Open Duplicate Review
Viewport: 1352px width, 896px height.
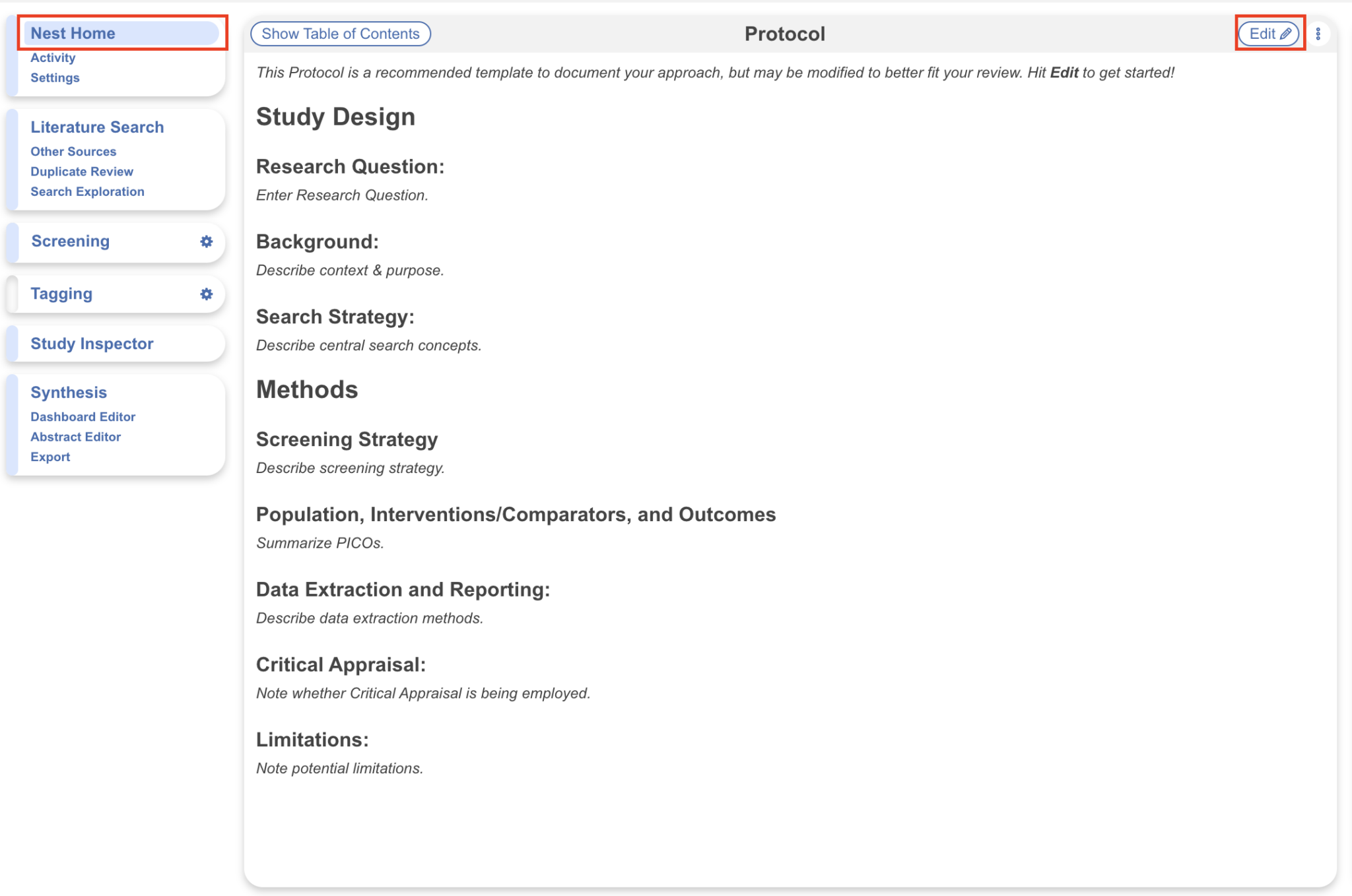point(82,171)
